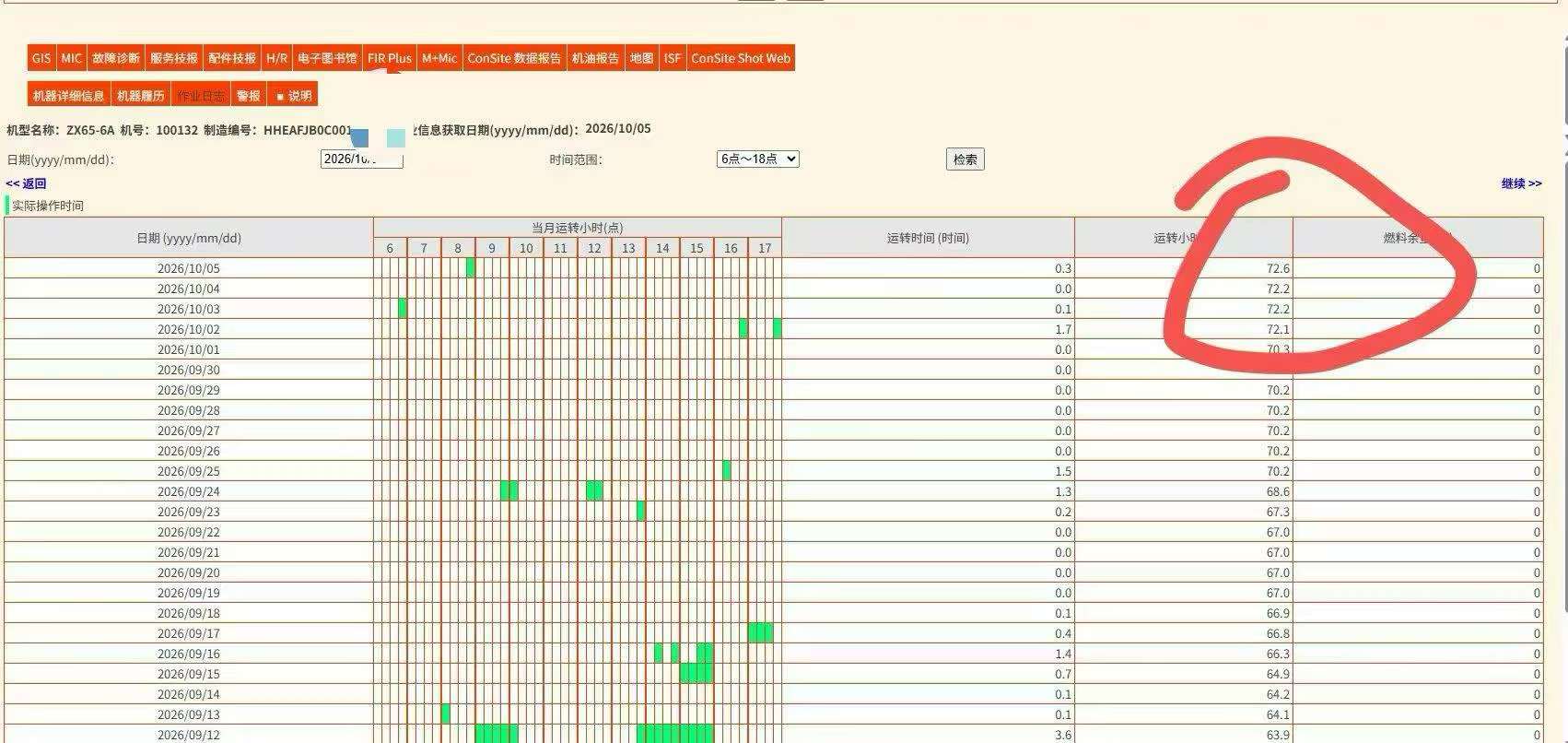Open ConSite Shot Web tab
This screenshot has height=743, width=1568.
(741, 58)
